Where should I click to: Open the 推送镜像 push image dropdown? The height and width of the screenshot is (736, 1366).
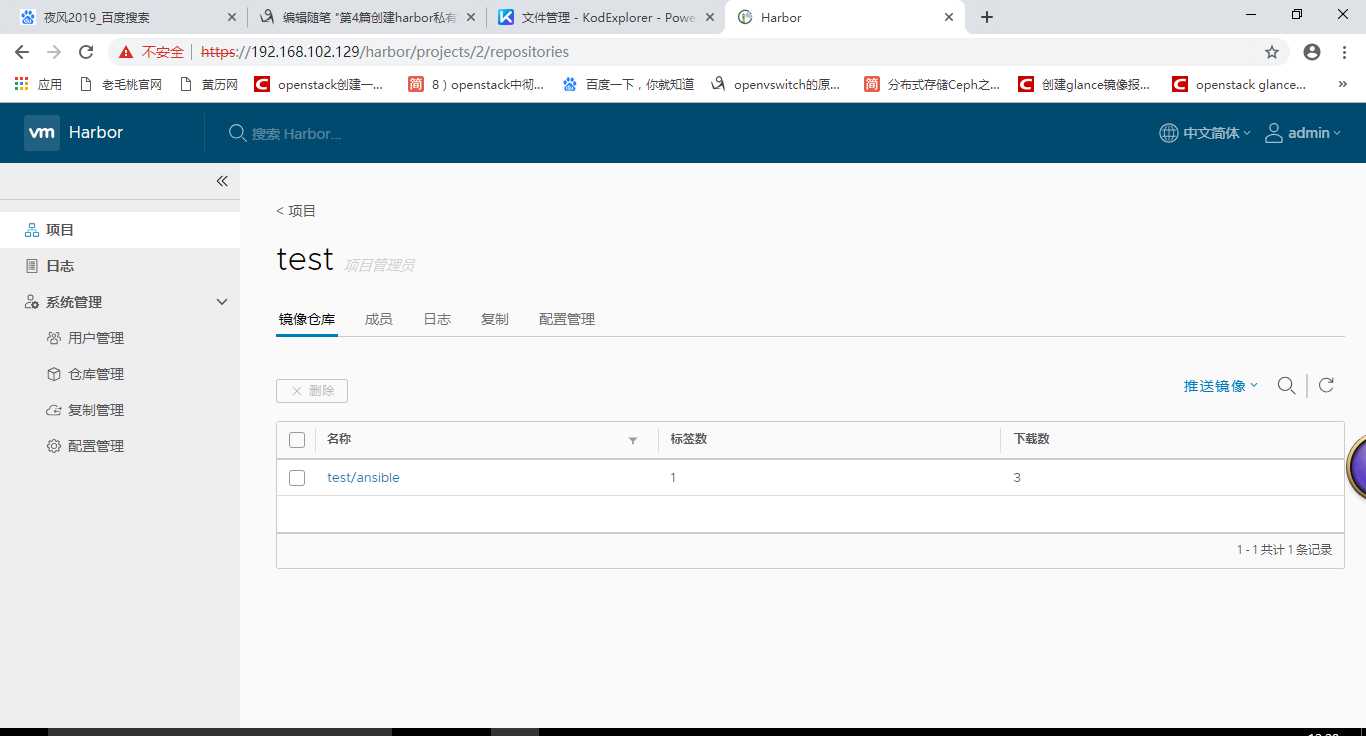pyautogui.click(x=1221, y=386)
